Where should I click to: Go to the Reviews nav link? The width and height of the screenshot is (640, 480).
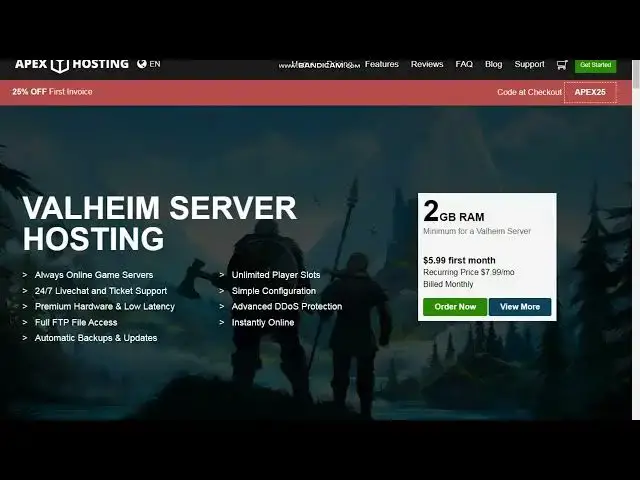tap(427, 64)
